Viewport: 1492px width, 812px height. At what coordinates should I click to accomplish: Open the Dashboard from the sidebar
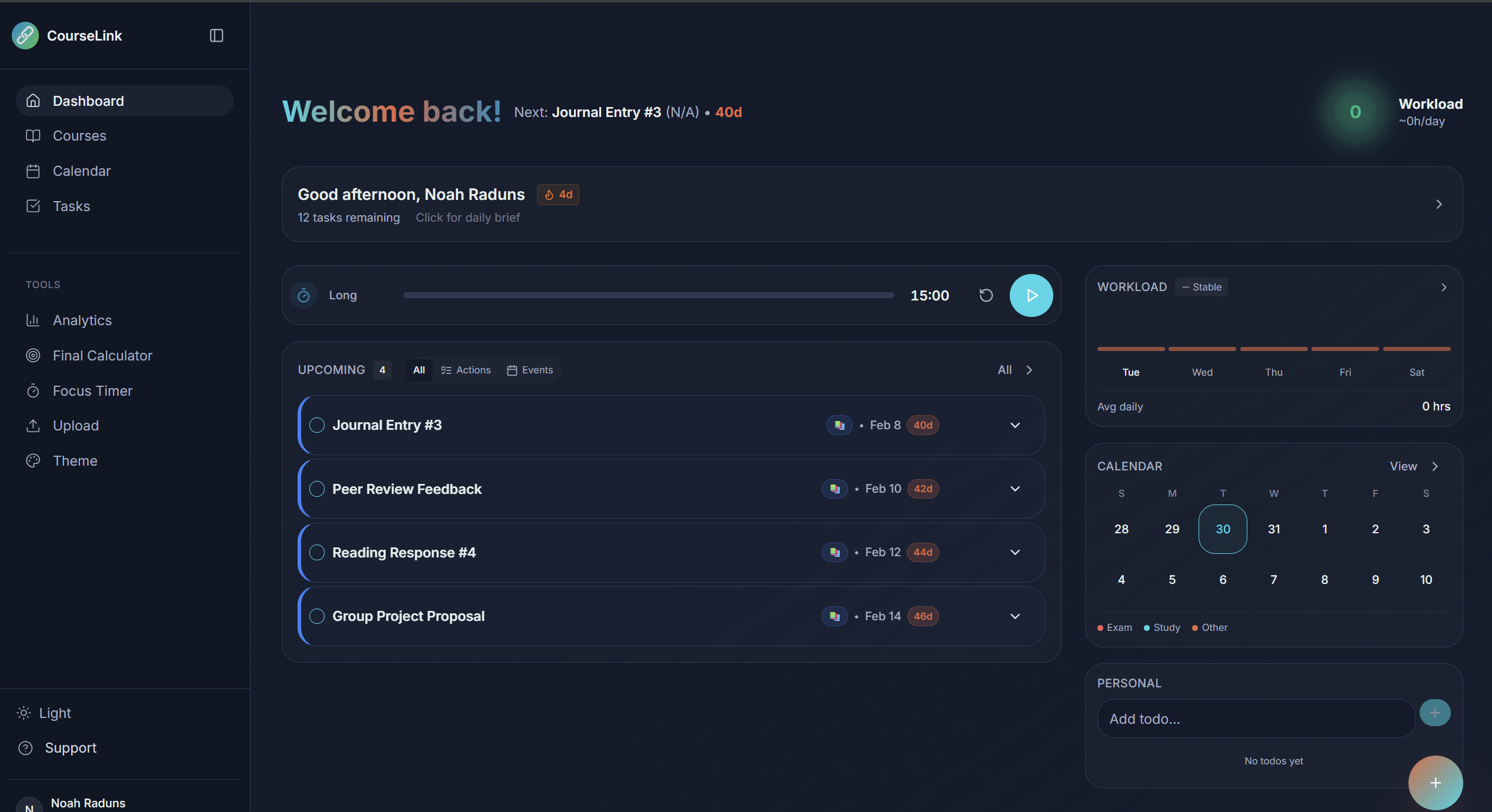[x=88, y=101]
